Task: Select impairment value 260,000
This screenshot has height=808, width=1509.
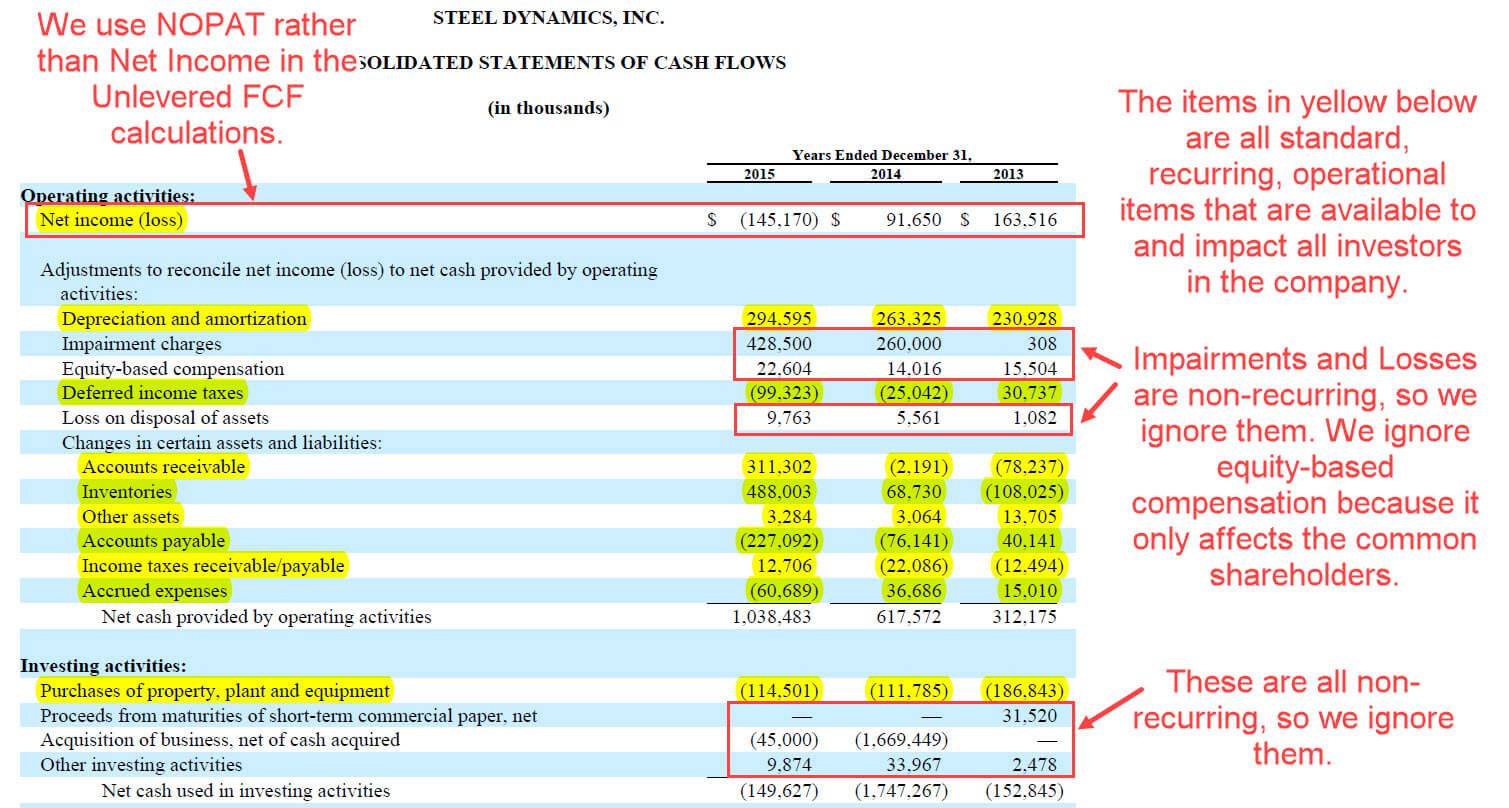Action: pos(909,344)
